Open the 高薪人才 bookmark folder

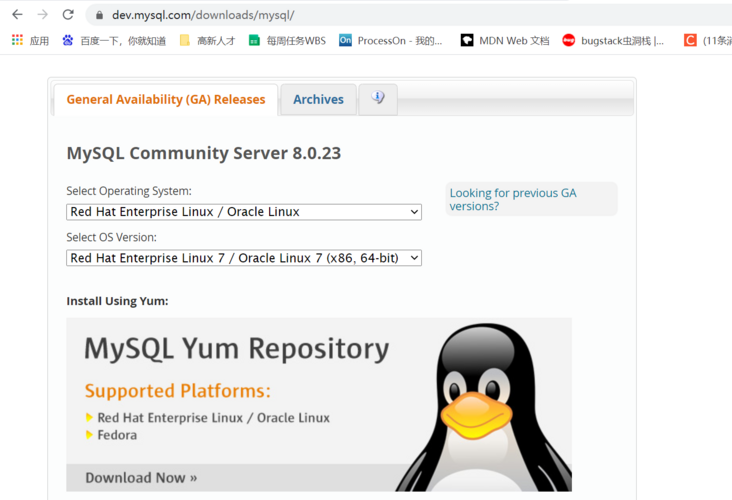click(207, 41)
